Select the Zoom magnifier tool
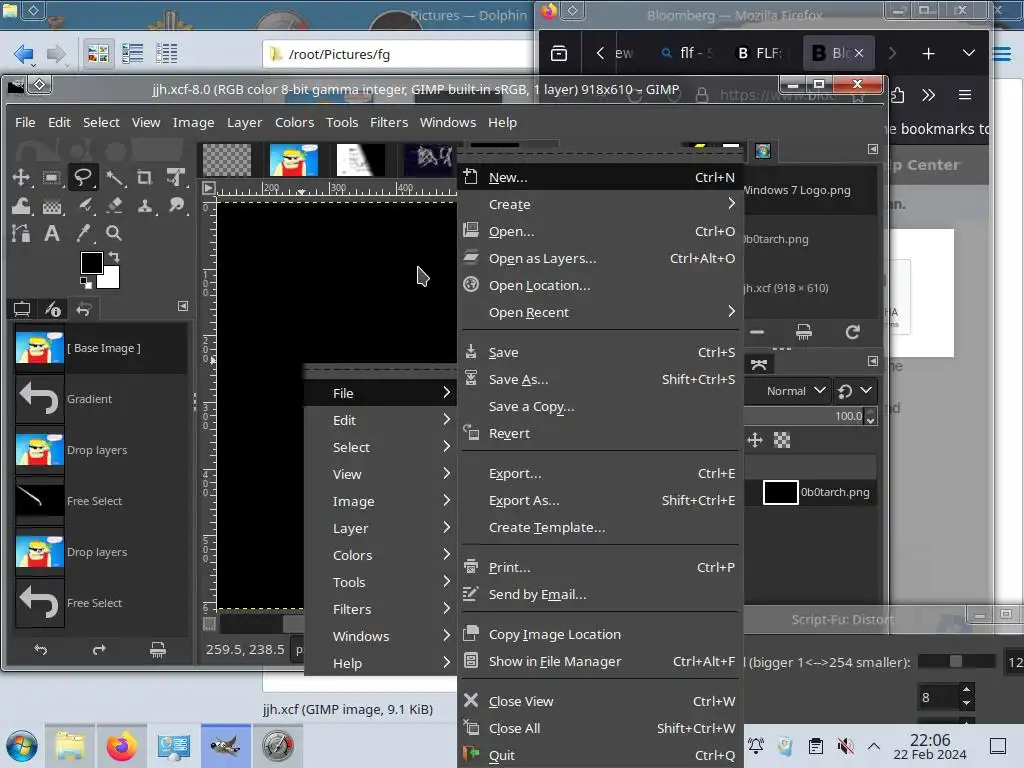This screenshot has width=1024, height=768. 114,234
